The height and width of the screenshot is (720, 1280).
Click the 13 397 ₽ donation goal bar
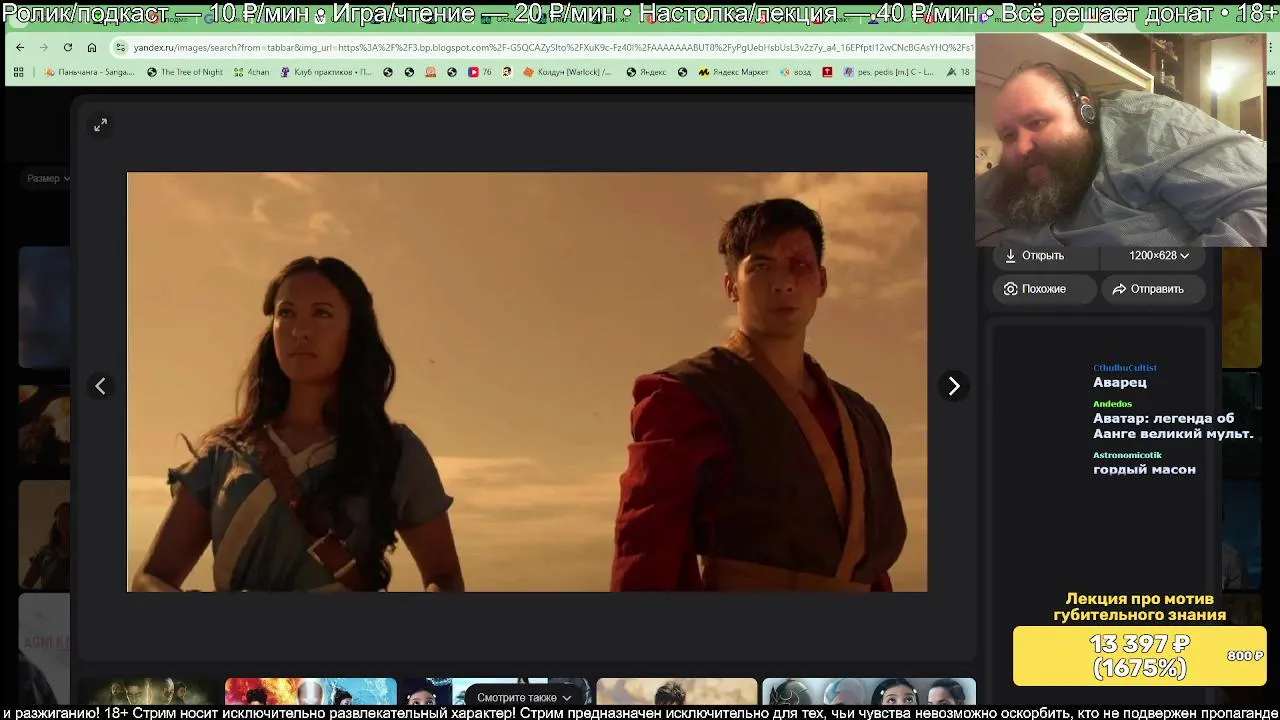pyautogui.click(x=1140, y=656)
